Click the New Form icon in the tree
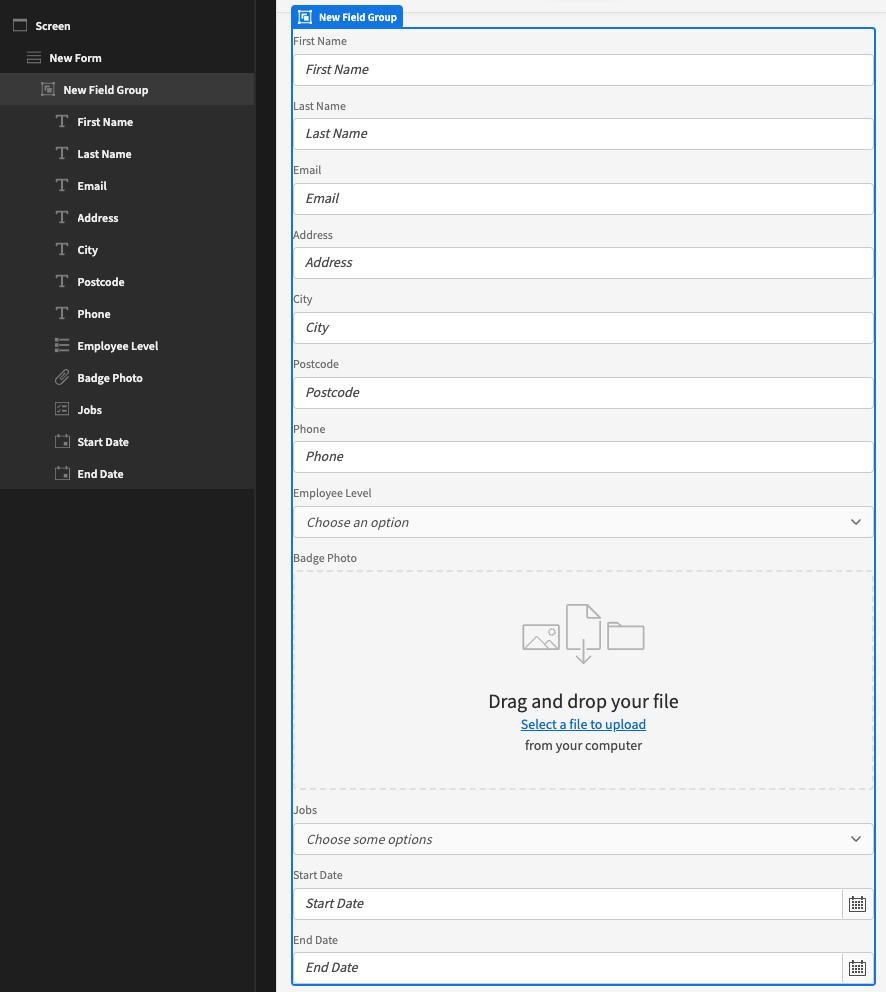886x992 pixels. [x=34, y=58]
